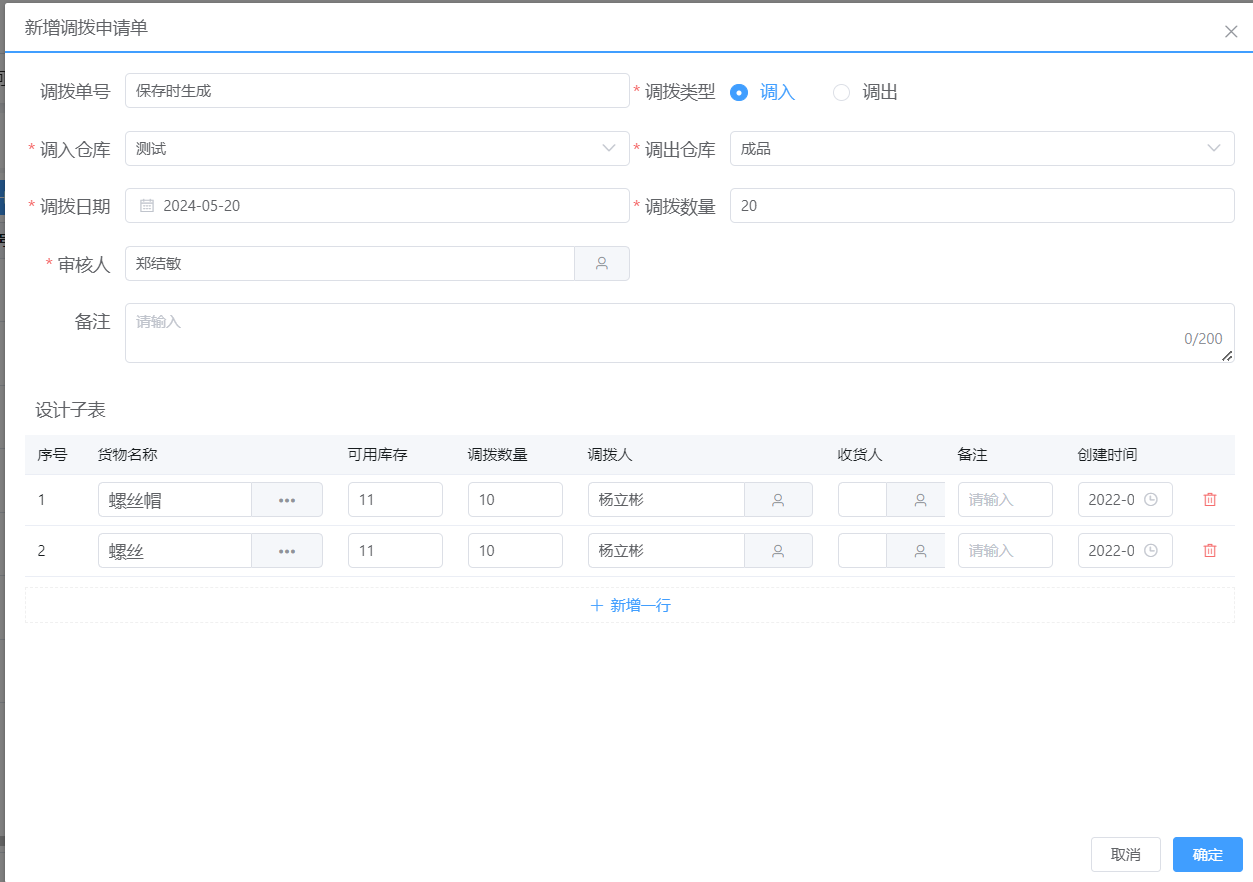Click the clock icon in row 2 创建时间
Image resolution: width=1253 pixels, height=882 pixels.
pos(1151,551)
